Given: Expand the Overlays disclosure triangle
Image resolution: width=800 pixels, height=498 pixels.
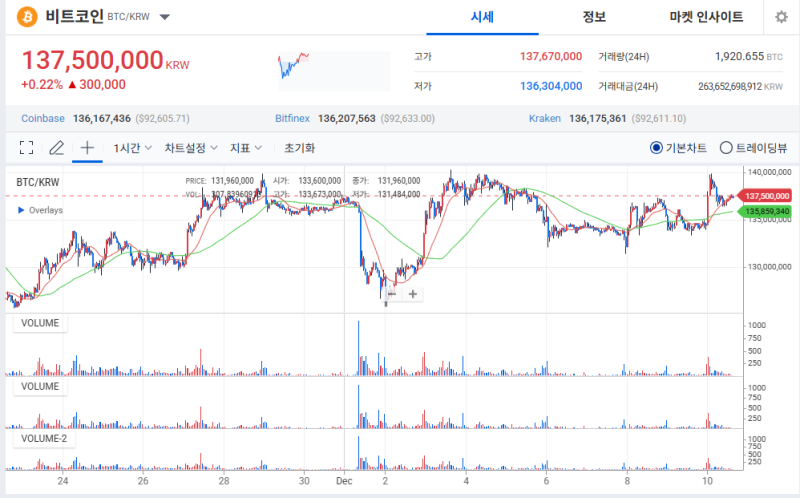Looking at the screenshot, I should [x=21, y=211].
